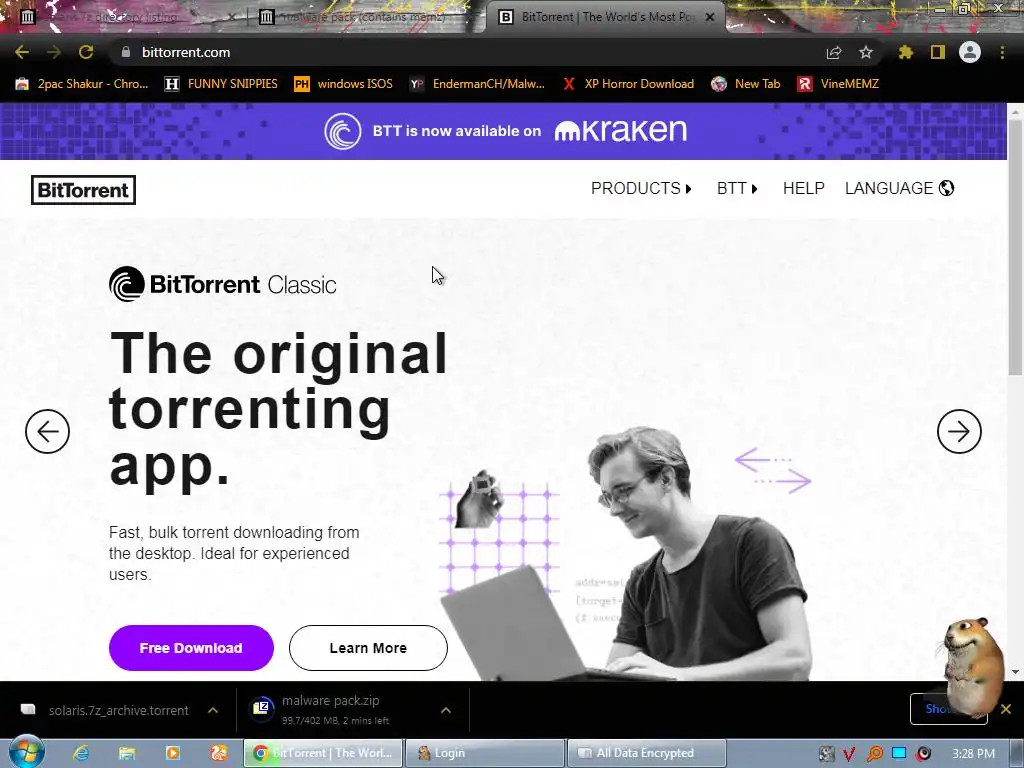The width and height of the screenshot is (1024, 768).
Task: Open the extensions puzzle icon
Action: pyautogui.click(x=905, y=52)
